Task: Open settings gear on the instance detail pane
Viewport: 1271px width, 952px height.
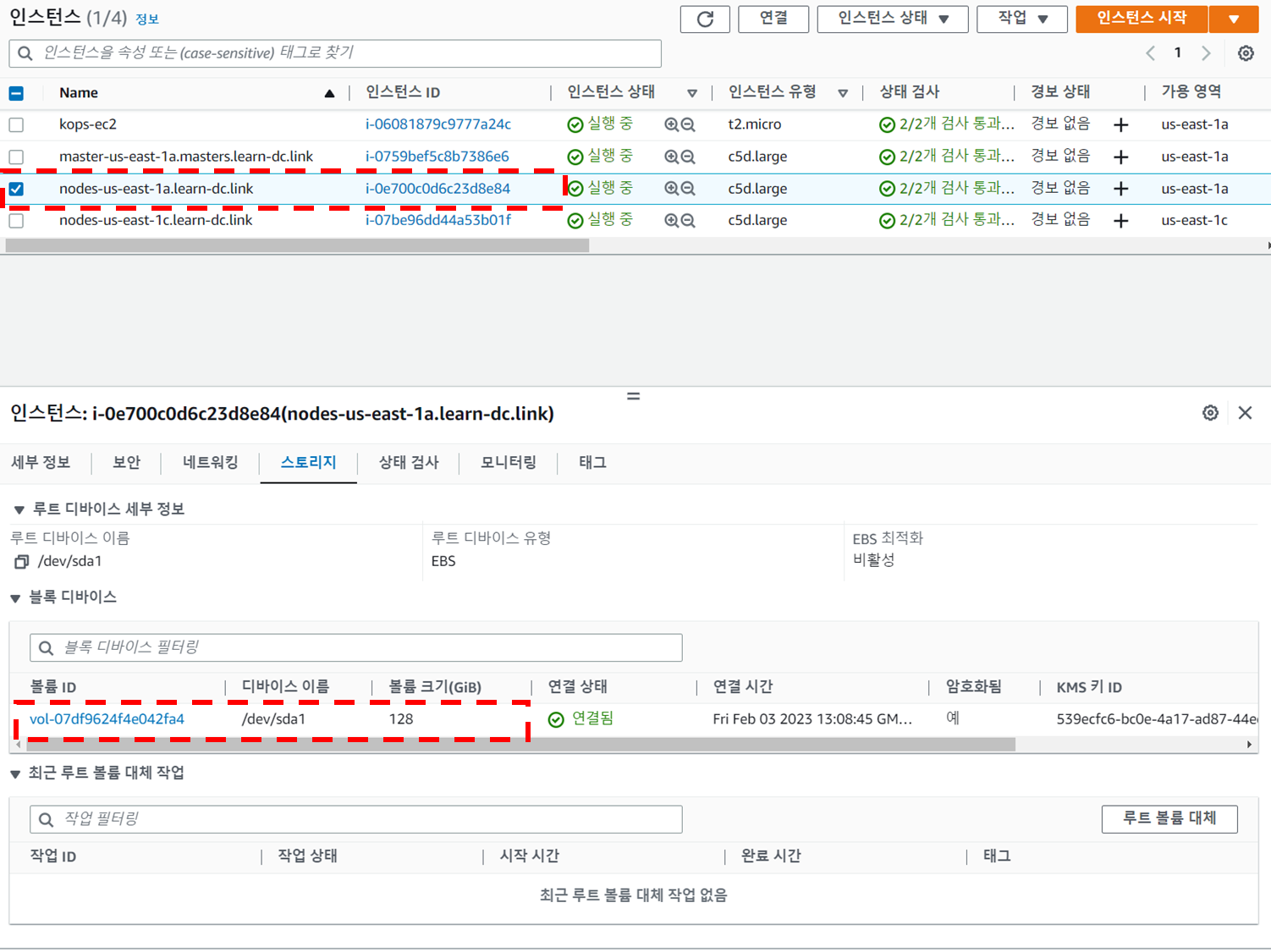Action: click(x=1210, y=413)
